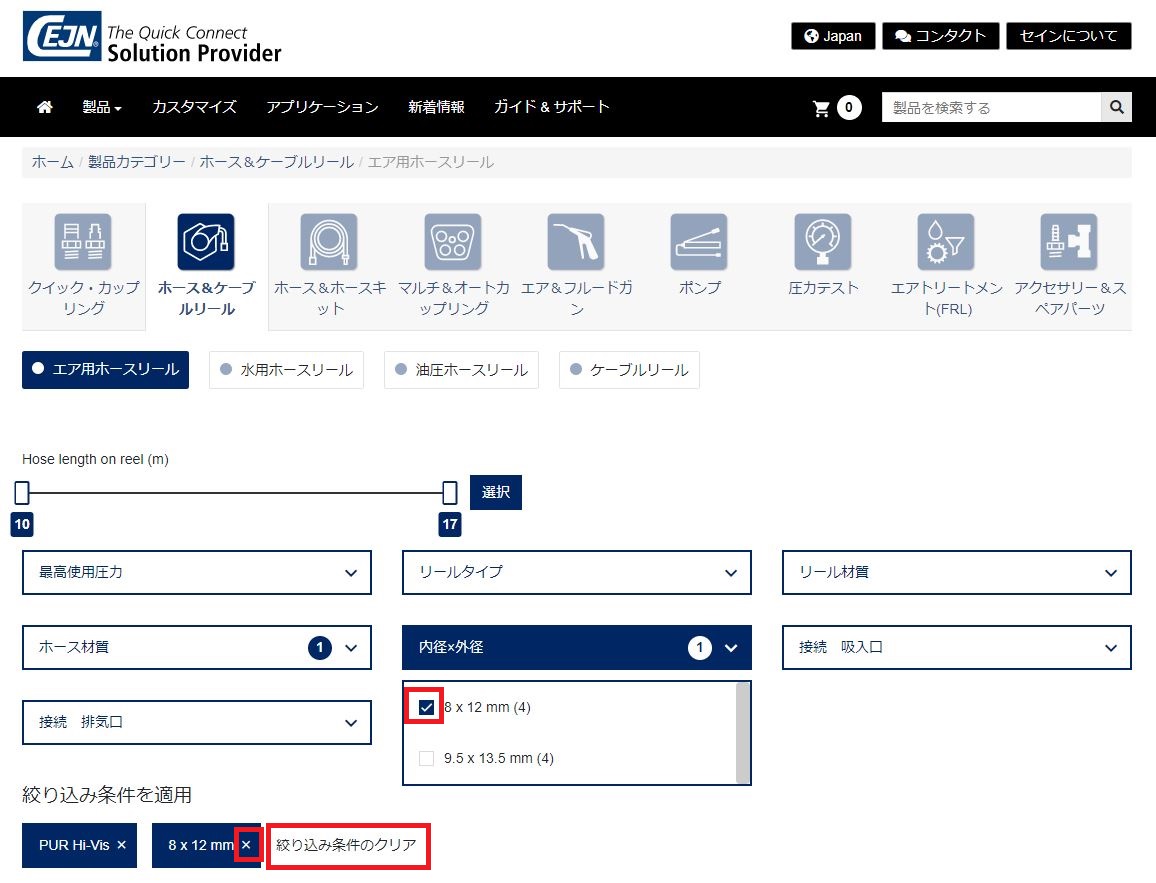This screenshot has height=883, width=1156.
Task: Open the リール材質 dropdown
Action: pyautogui.click(x=957, y=573)
